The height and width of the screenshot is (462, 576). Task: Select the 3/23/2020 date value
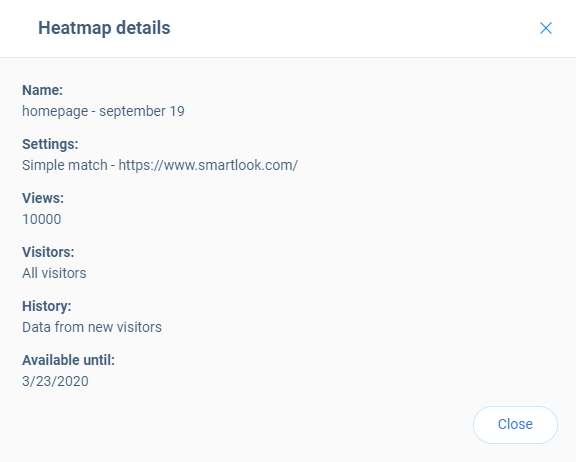pyautogui.click(x=55, y=381)
